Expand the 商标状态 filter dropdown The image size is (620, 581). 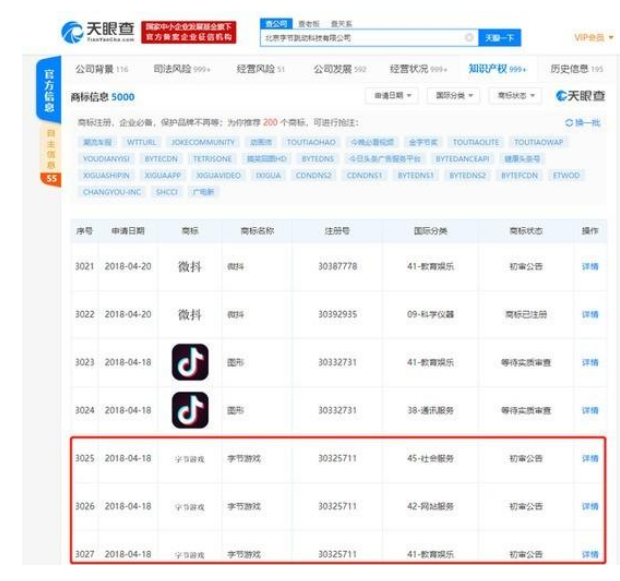[x=515, y=96]
